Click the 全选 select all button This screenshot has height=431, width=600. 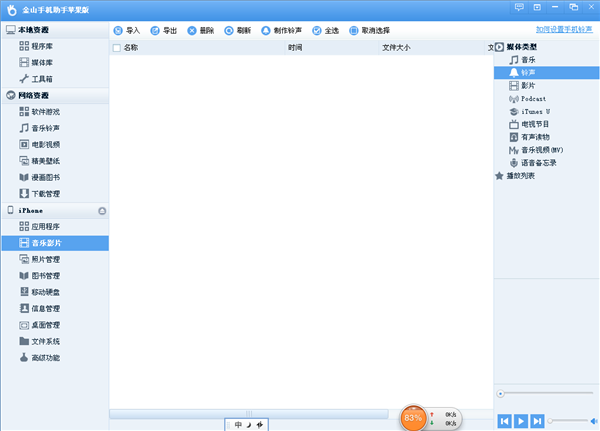(326, 31)
